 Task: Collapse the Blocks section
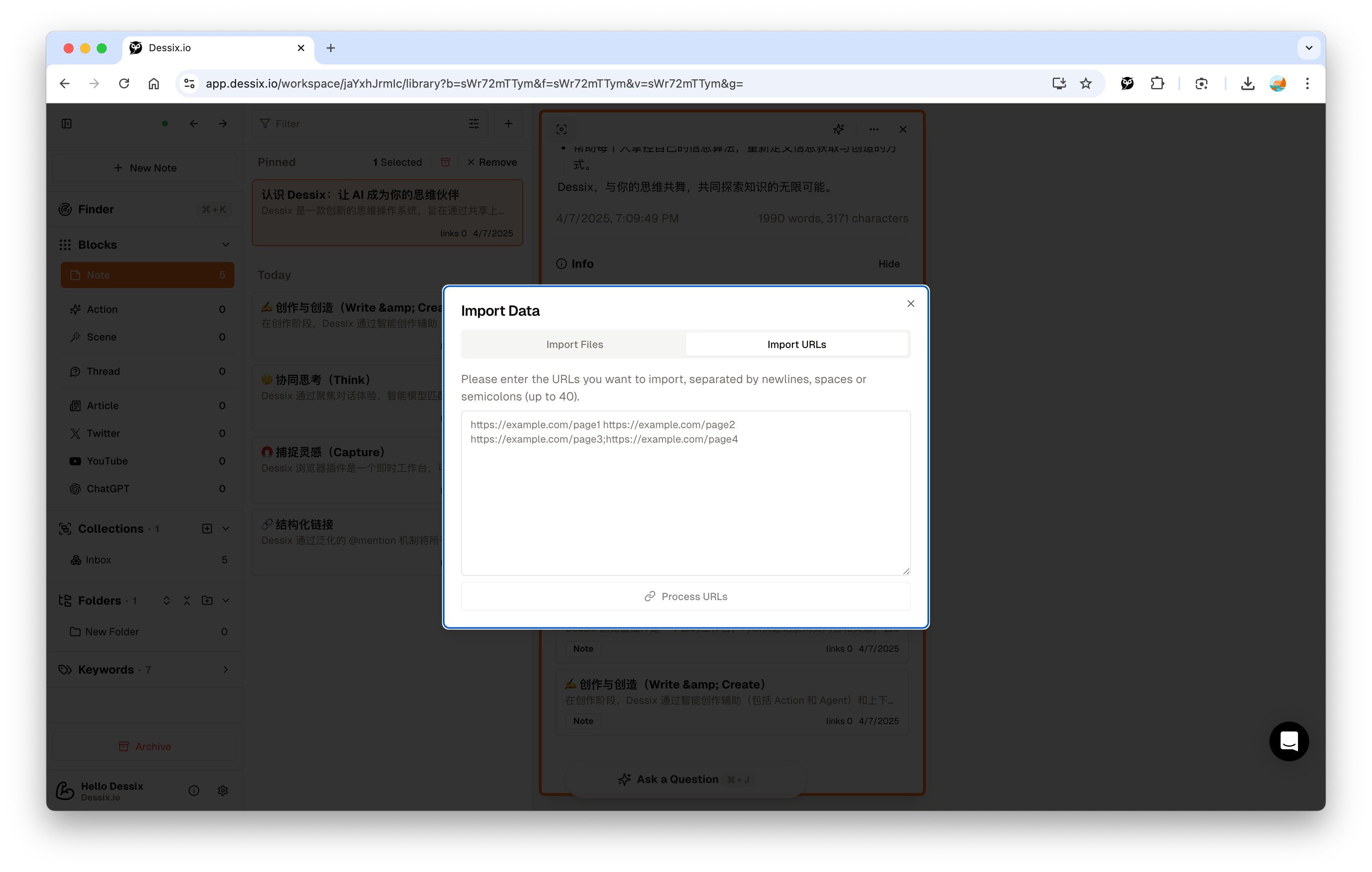click(x=226, y=244)
